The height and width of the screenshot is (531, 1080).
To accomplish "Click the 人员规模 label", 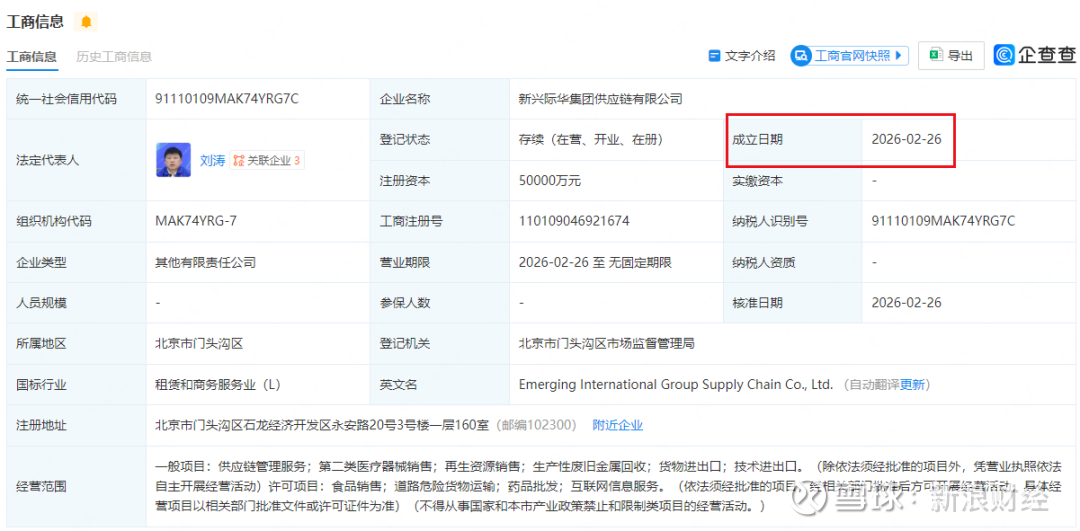I will click(41, 302).
